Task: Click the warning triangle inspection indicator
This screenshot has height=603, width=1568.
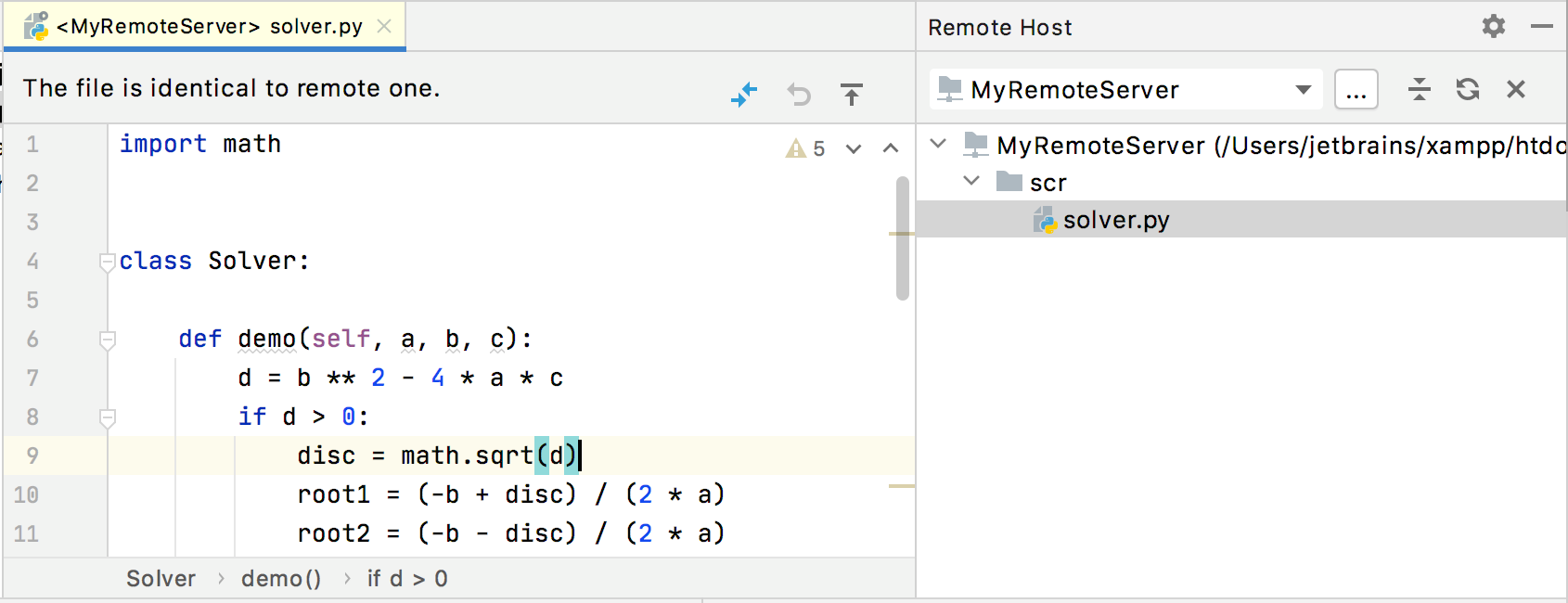Action: tap(795, 148)
